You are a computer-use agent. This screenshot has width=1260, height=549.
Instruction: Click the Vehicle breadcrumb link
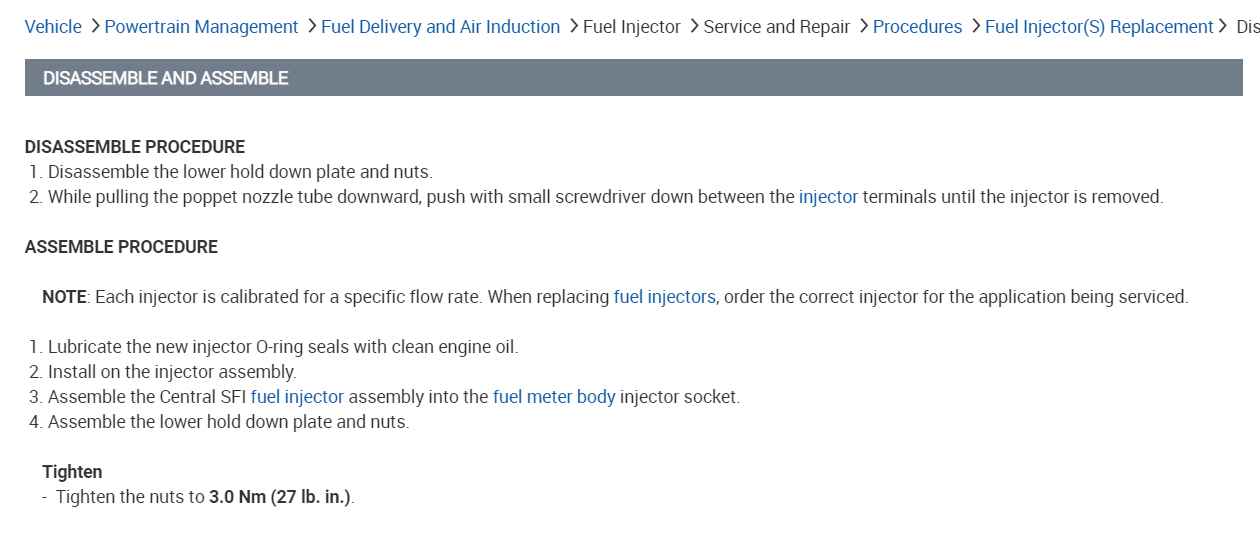[x=53, y=27]
